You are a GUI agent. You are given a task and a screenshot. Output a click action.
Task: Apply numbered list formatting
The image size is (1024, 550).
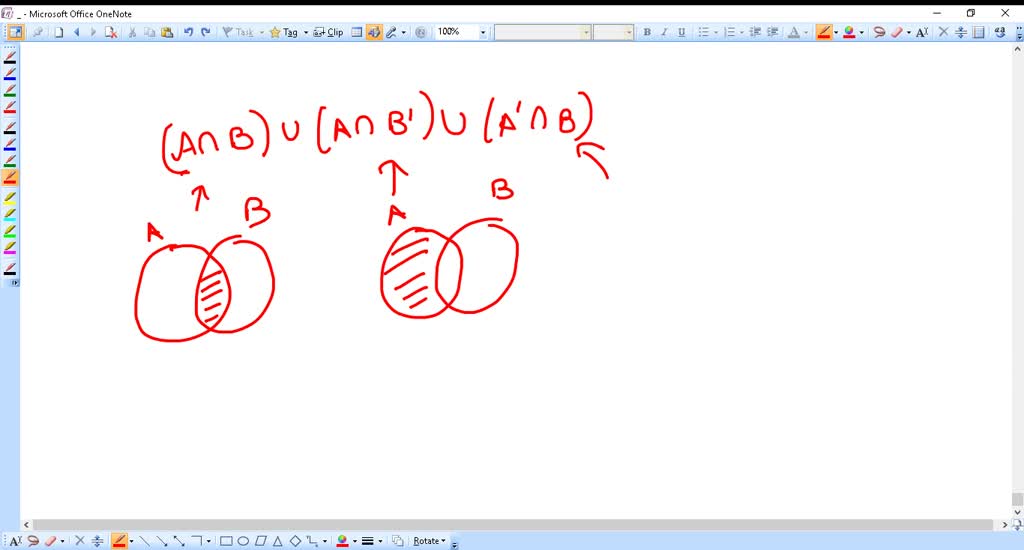click(x=730, y=32)
